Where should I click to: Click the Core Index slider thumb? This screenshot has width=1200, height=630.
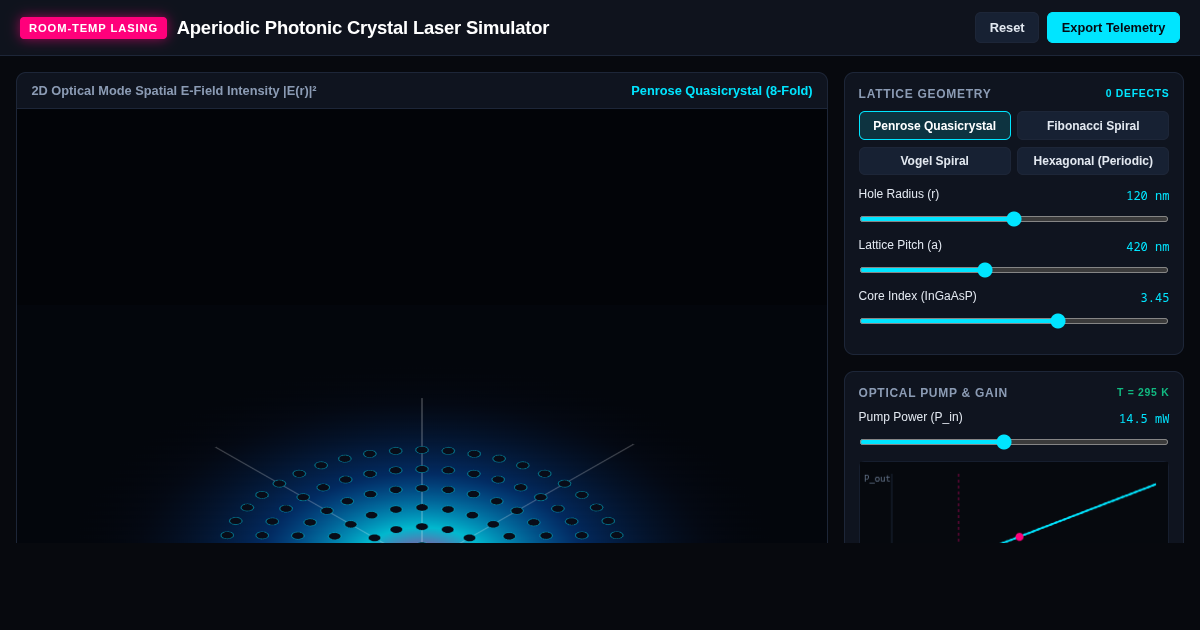(1058, 321)
